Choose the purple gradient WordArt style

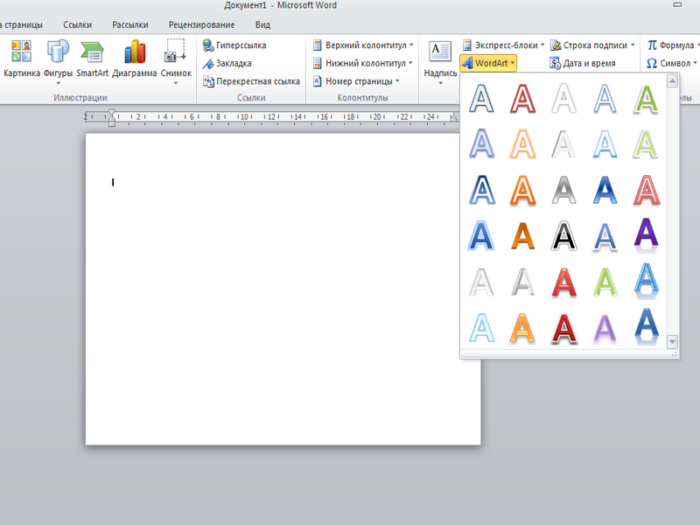(647, 234)
